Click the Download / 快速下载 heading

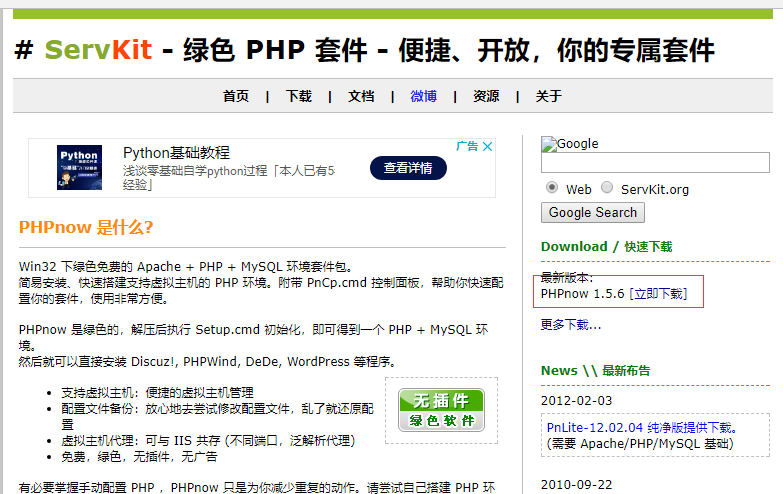point(606,246)
